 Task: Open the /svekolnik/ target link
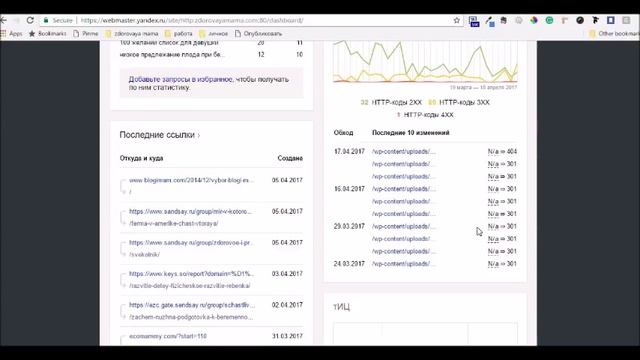[144, 254]
